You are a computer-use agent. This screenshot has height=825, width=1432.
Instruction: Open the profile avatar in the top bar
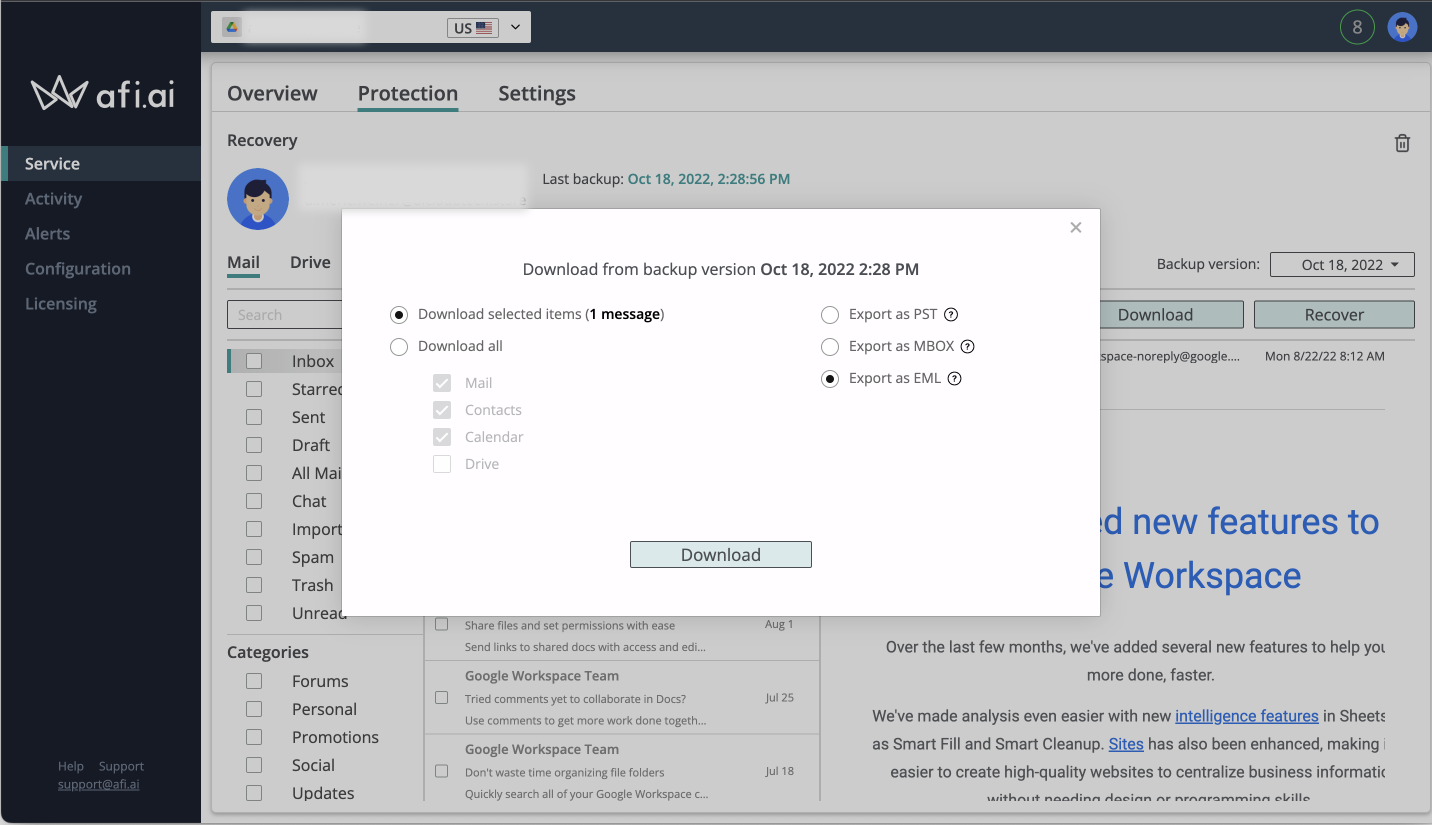[1403, 27]
